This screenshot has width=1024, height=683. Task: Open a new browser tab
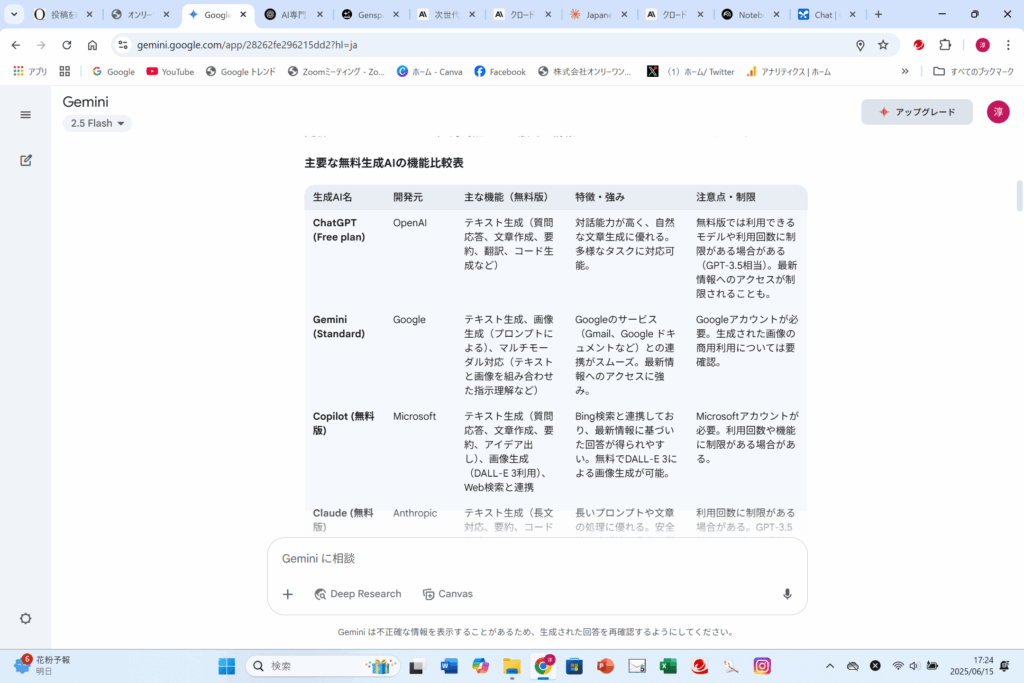[878, 14]
